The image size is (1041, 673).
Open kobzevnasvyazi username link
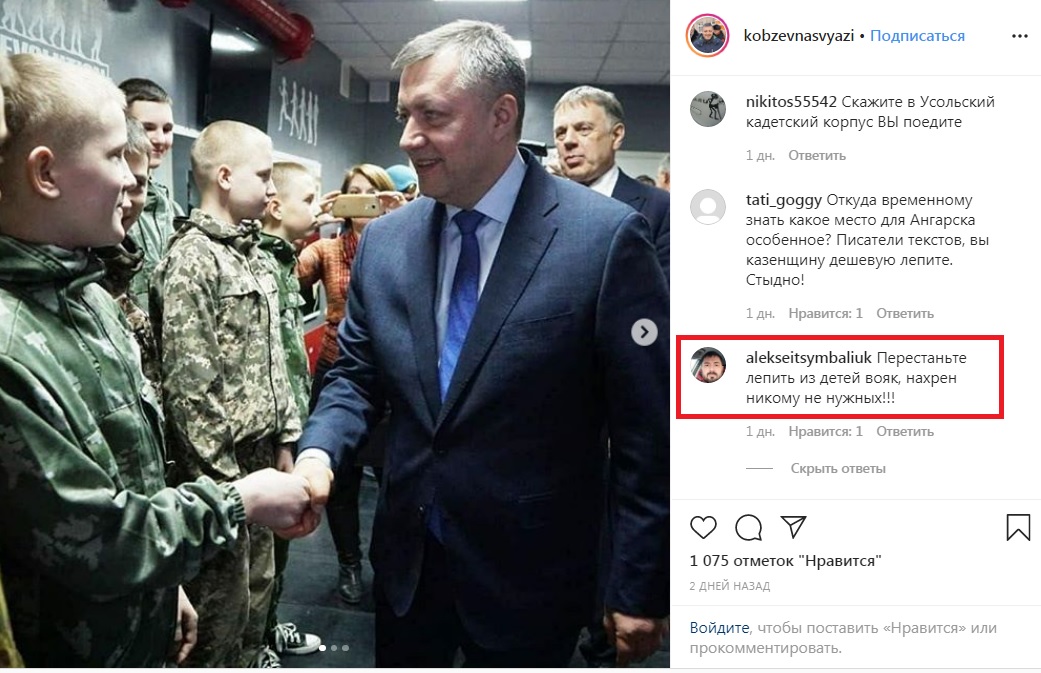click(799, 36)
